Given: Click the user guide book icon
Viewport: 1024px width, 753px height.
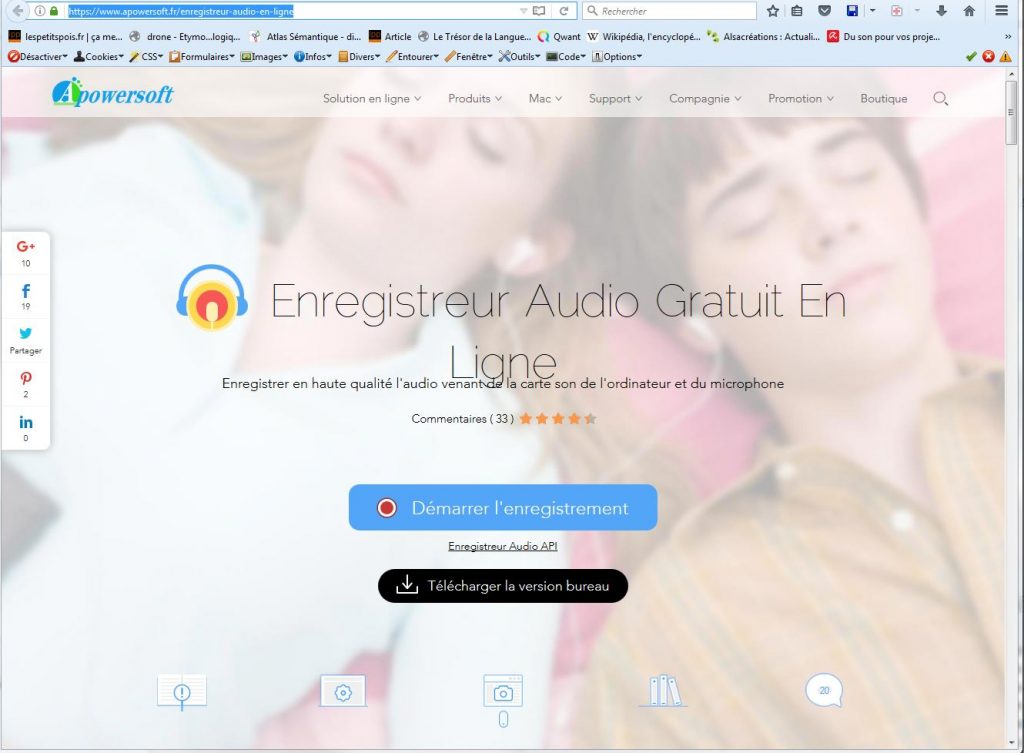Looking at the screenshot, I should pos(182,692).
